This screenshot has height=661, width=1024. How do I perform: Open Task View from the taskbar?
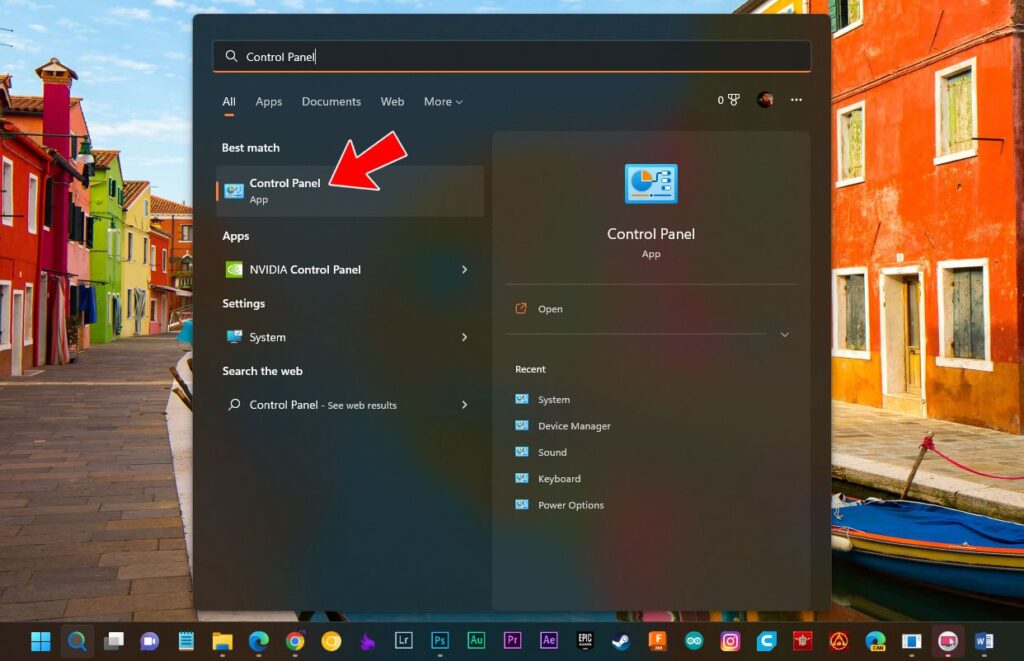114,641
